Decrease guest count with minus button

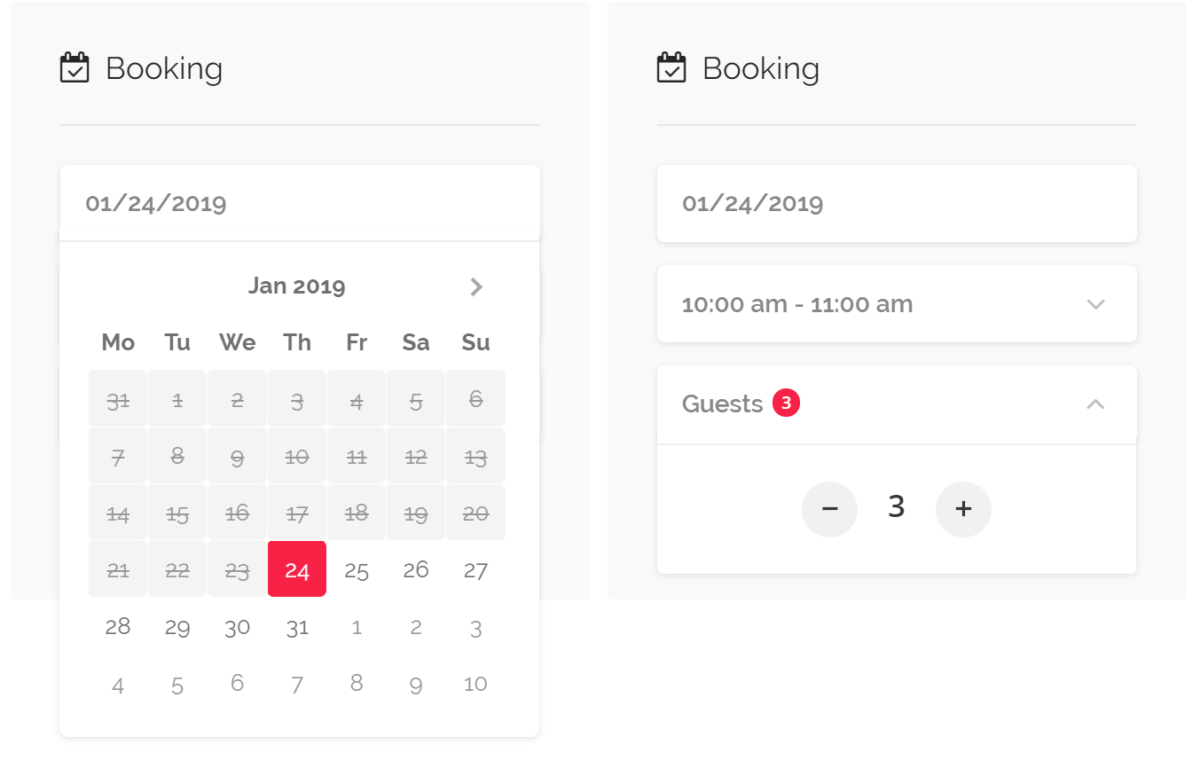[x=829, y=509]
